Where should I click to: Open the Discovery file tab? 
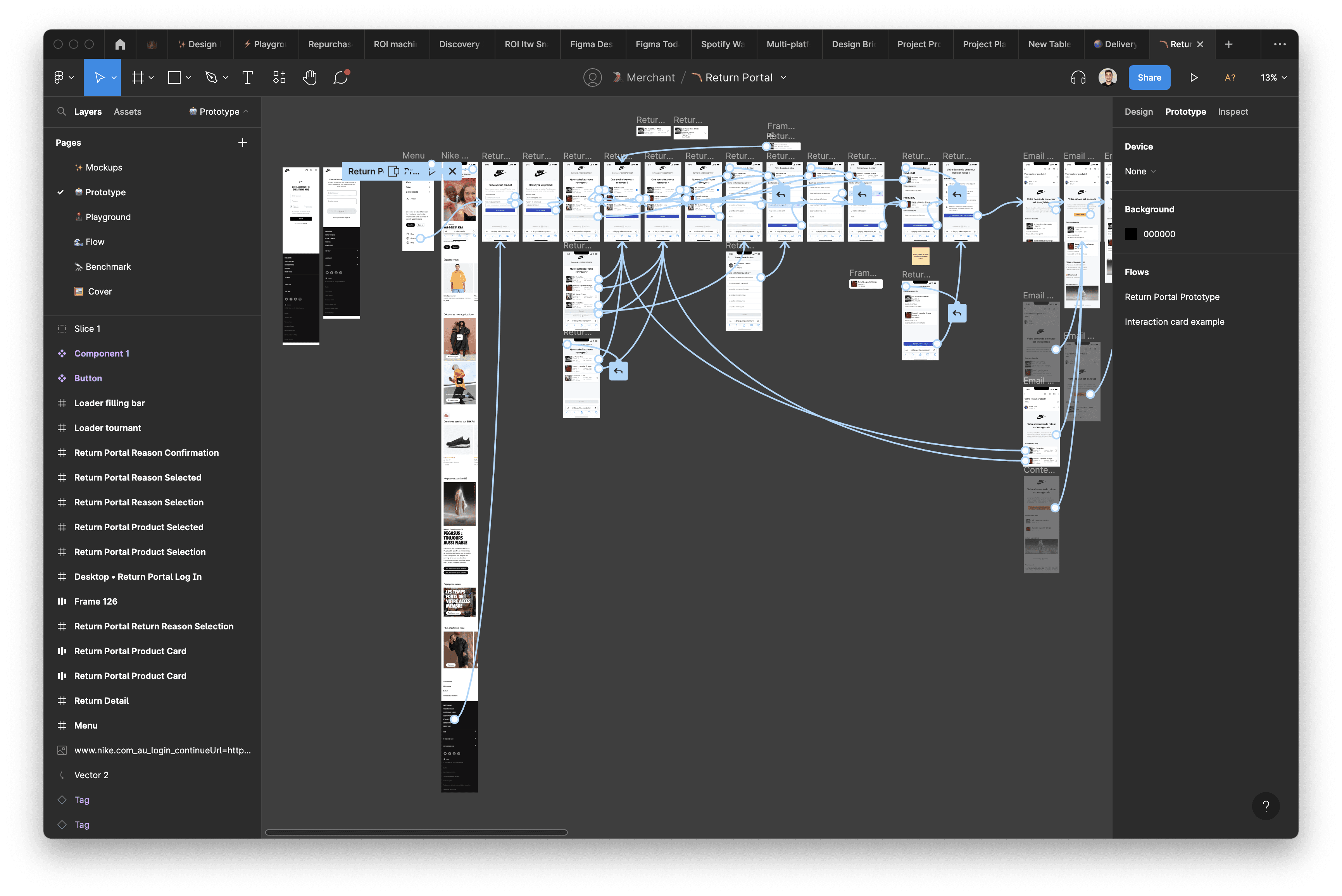462,44
